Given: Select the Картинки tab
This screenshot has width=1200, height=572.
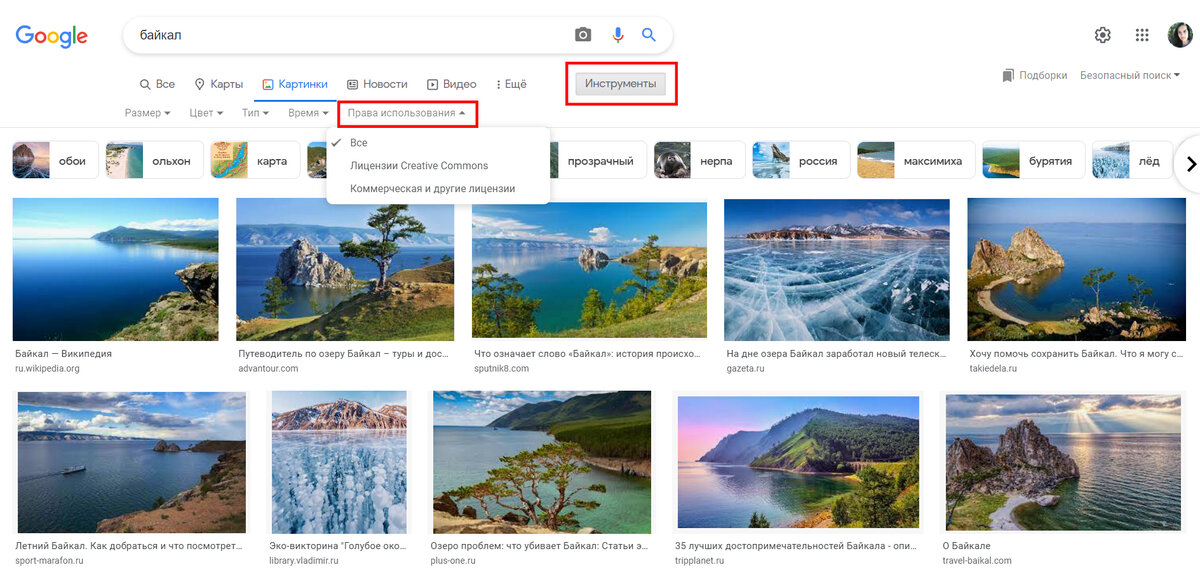Looking at the screenshot, I should [x=295, y=84].
